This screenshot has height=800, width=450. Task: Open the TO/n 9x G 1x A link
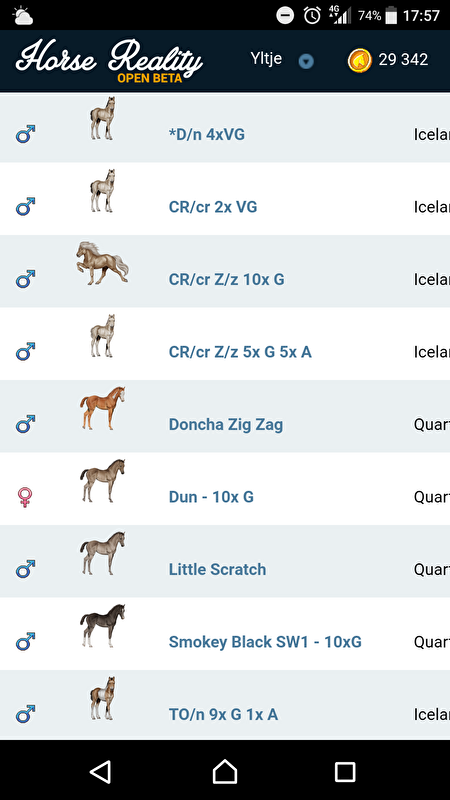pyautogui.click(x=223, y=714)
